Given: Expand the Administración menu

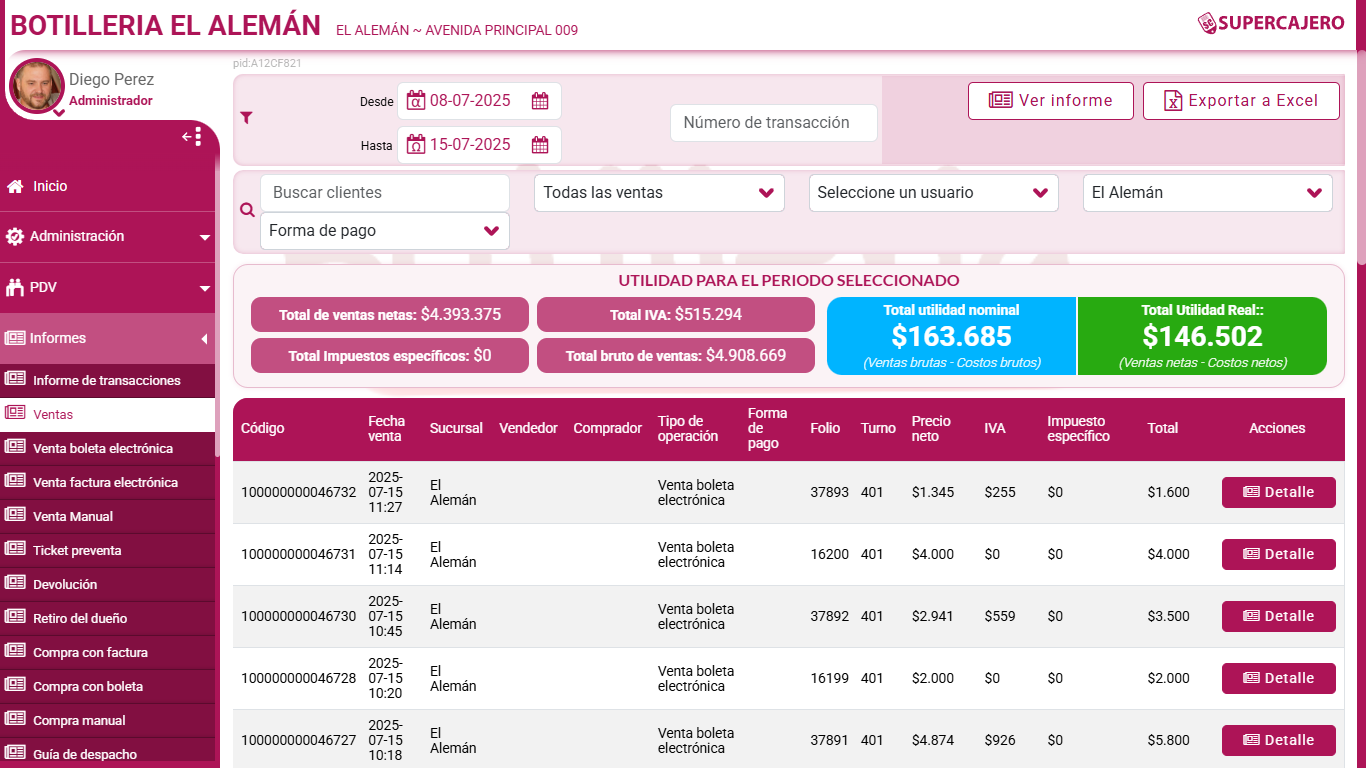Looking at the screenshot, I should (107, 237).
